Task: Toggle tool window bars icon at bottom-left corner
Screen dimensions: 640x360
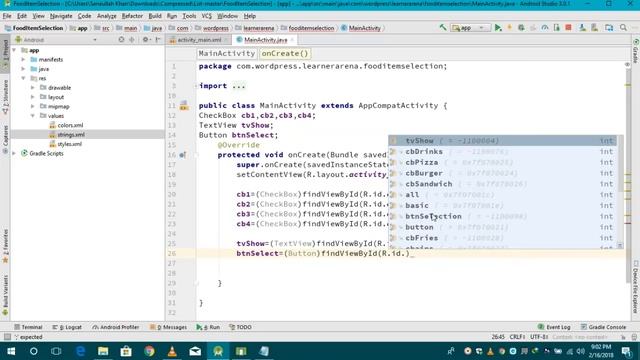Action: coord(7,337)
